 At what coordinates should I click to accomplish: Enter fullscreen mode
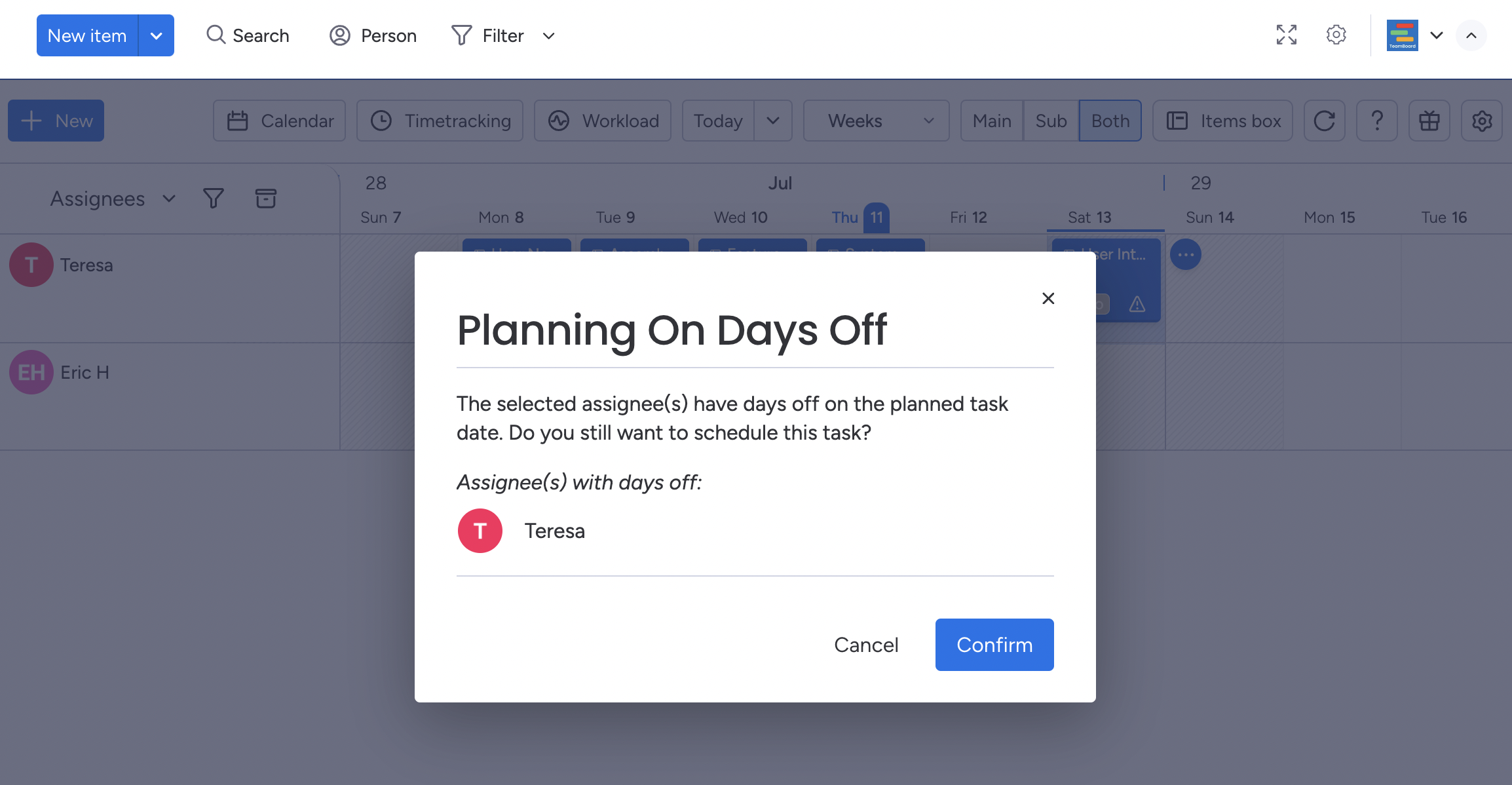pos(1286,35)
